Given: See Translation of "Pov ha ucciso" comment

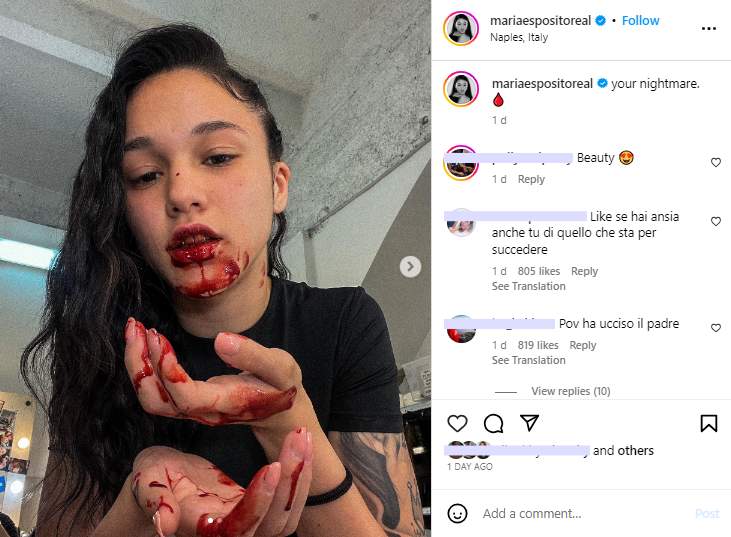Looking at the screenshot, I should tap(528, 360).
